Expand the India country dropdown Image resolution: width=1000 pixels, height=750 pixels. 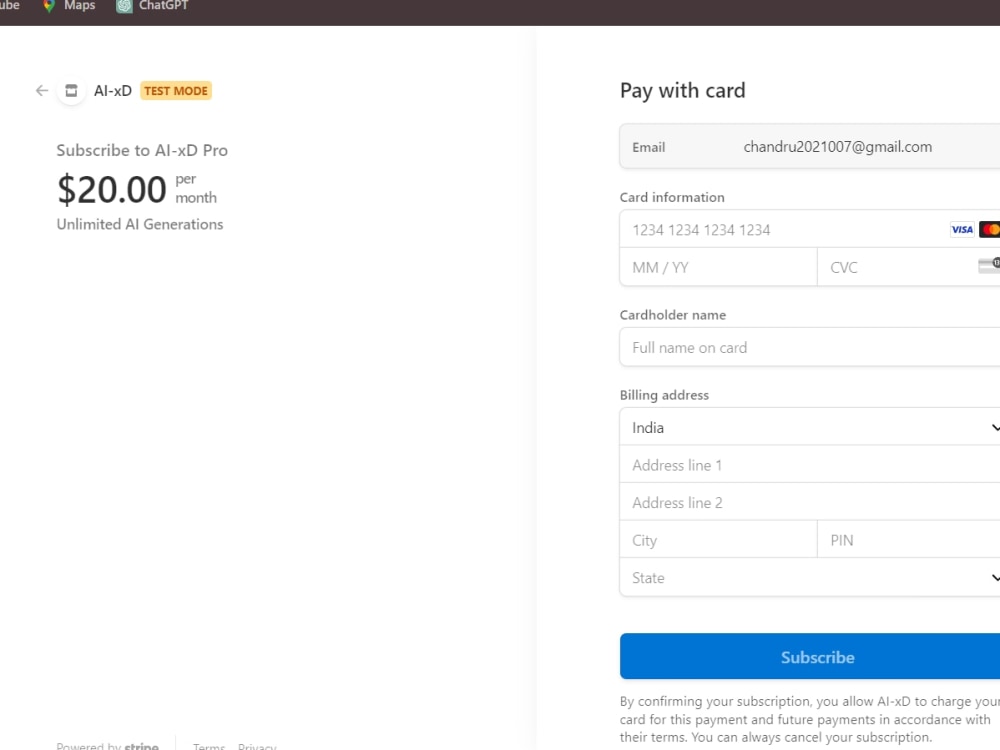[810, 427]
